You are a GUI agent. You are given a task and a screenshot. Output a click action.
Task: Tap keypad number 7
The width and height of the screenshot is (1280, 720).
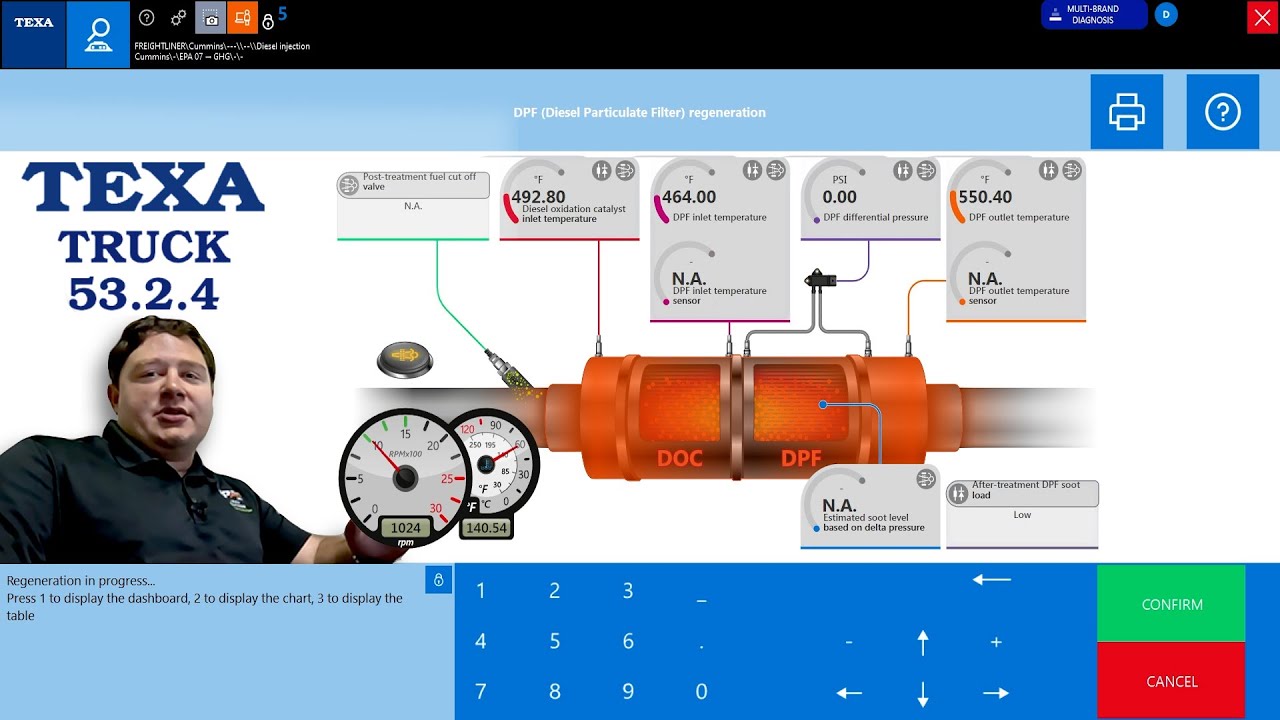click(x=480, y=691)
